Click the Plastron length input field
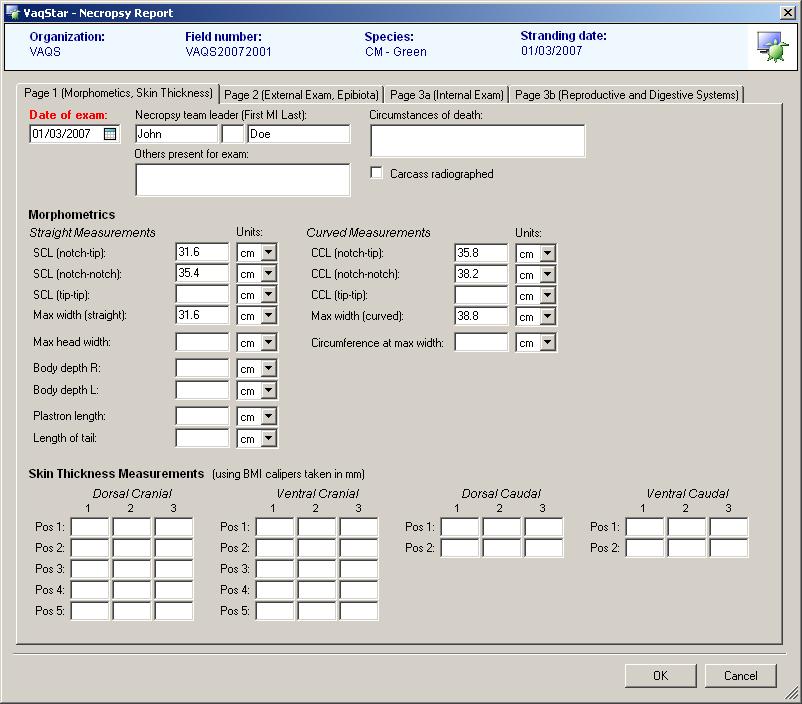The height and width of the screenshot is (704, 802). [202, 416]
